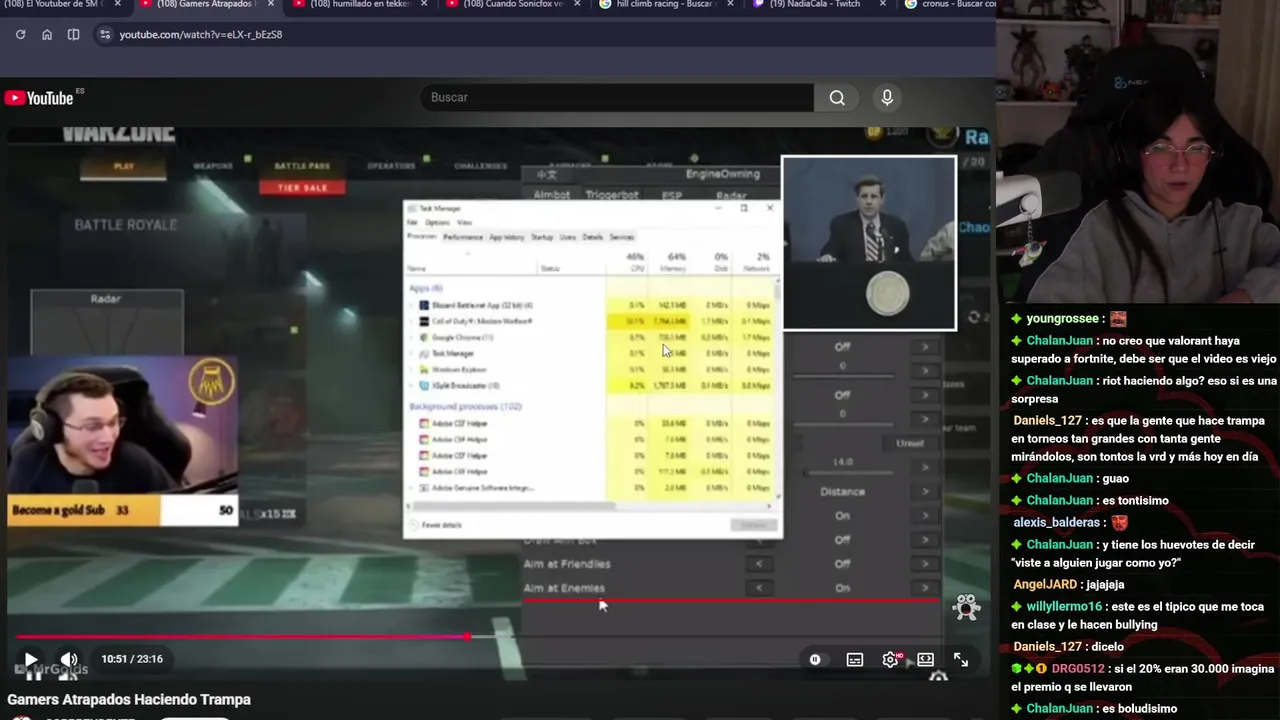View site information beside the URL
This screenshot has height=720, width=1280.
(x=104, y=34)
